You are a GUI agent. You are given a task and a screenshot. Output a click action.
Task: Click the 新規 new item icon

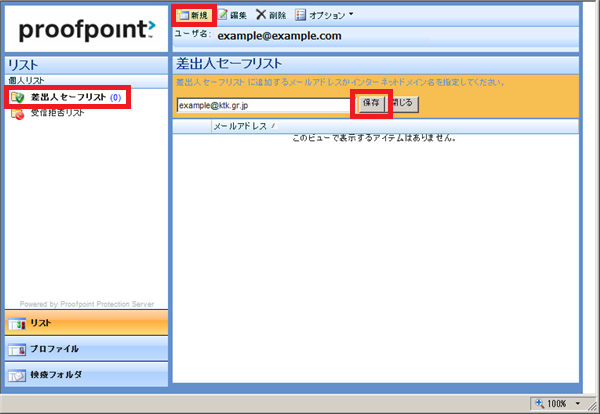pos(184,15)
